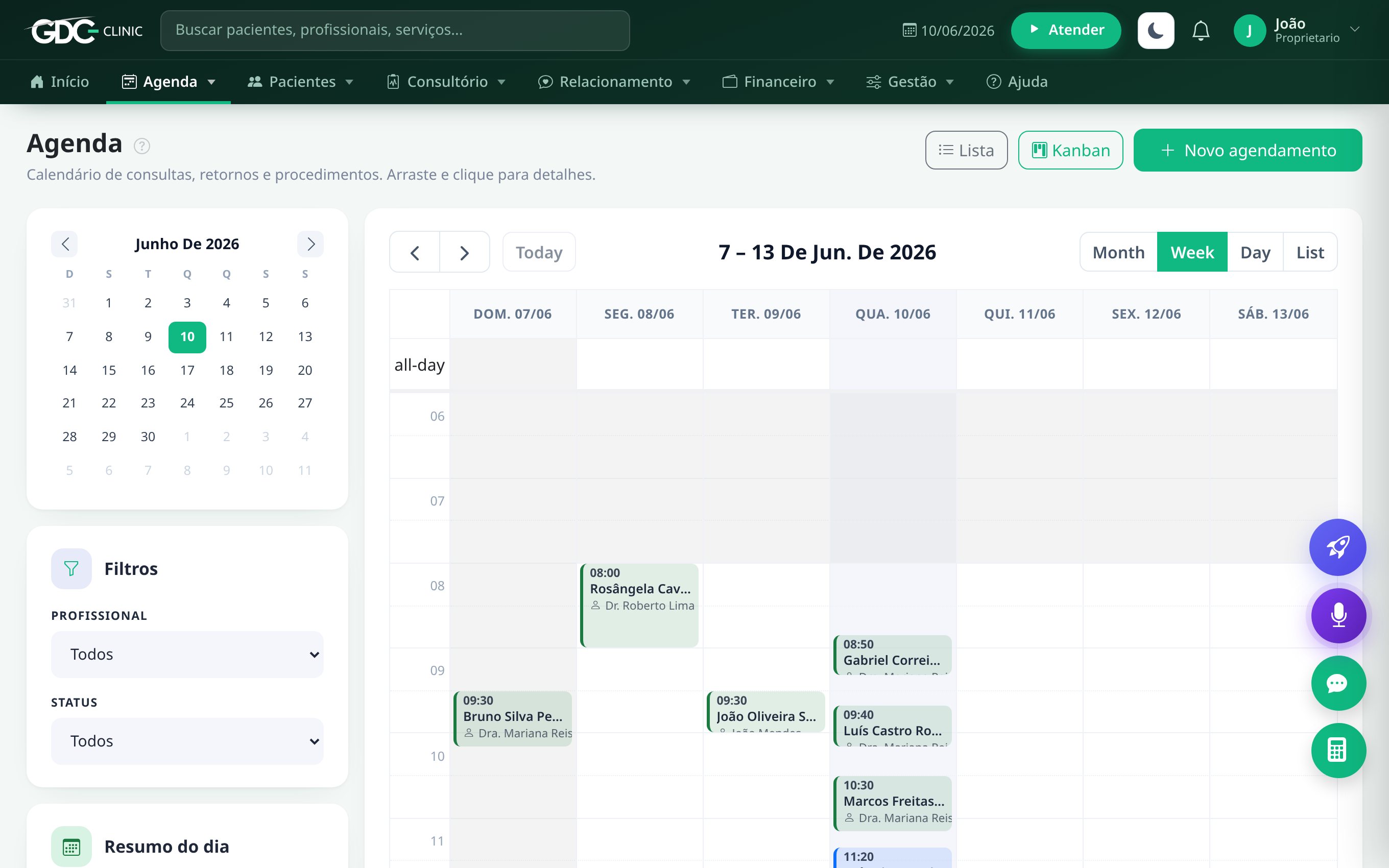The height and width of the screenshot is (868, 1389).
Task: Click the QUA. 10/06 column header
Action: (893, 314)
